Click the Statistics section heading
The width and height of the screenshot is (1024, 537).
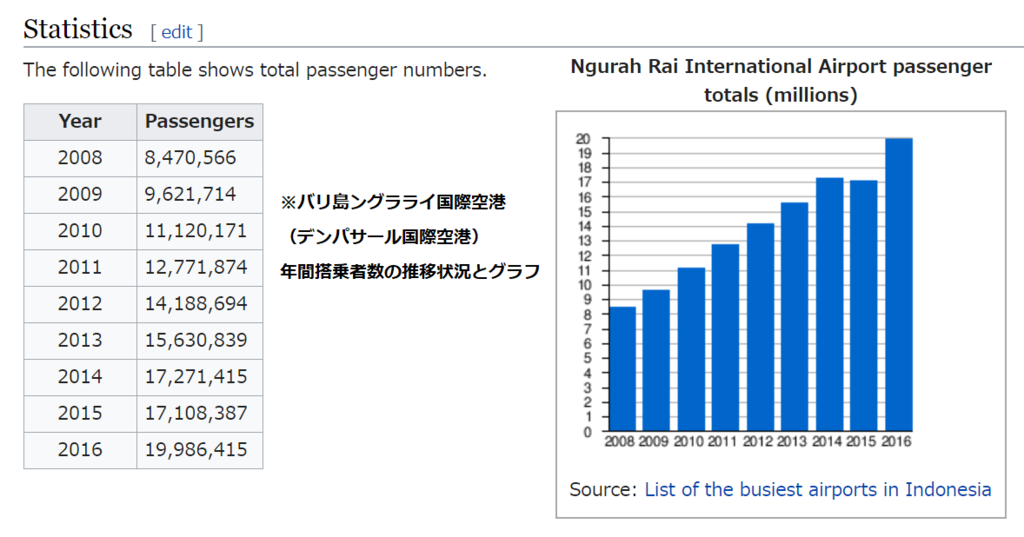point(78,29)
